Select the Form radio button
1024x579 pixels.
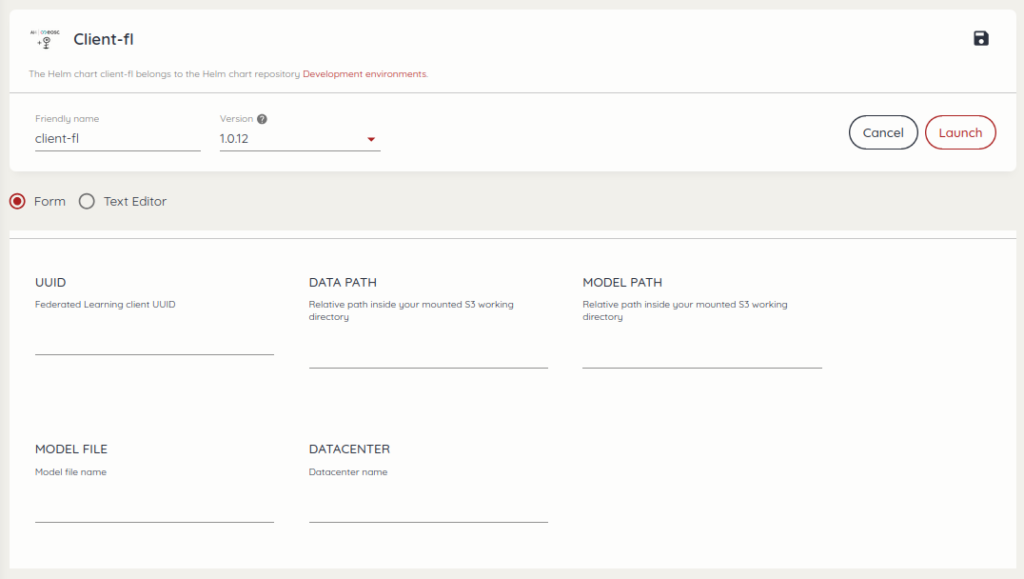(17, 201)
